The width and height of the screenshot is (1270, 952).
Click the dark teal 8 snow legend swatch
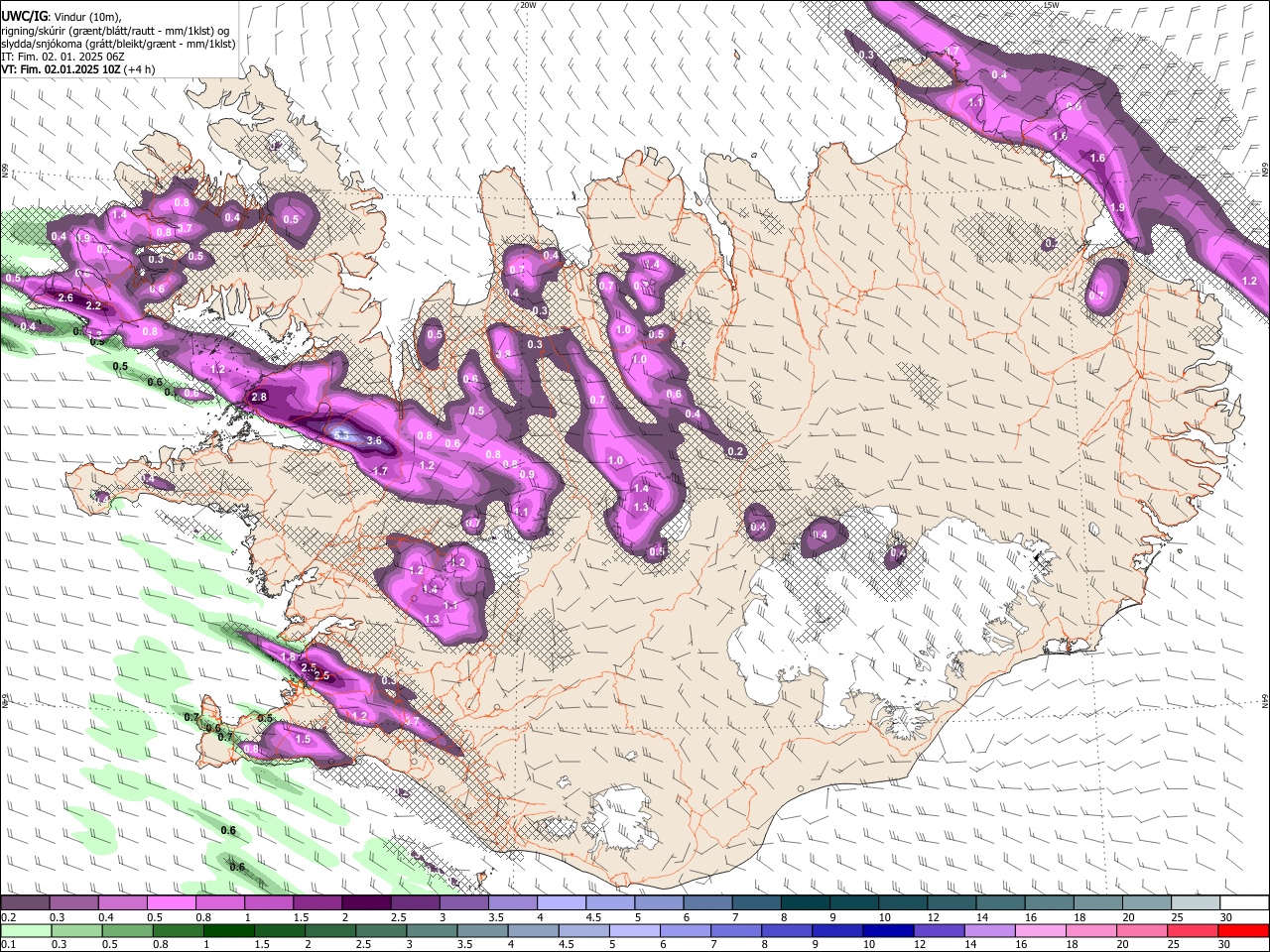pyautogui.click(x=805, y=902)
